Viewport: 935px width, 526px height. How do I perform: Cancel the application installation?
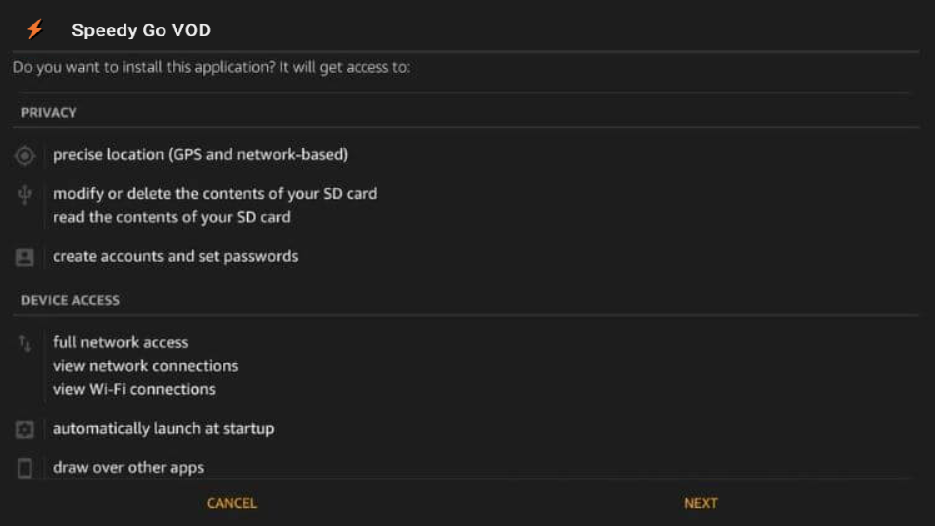[x=231, y=503]
